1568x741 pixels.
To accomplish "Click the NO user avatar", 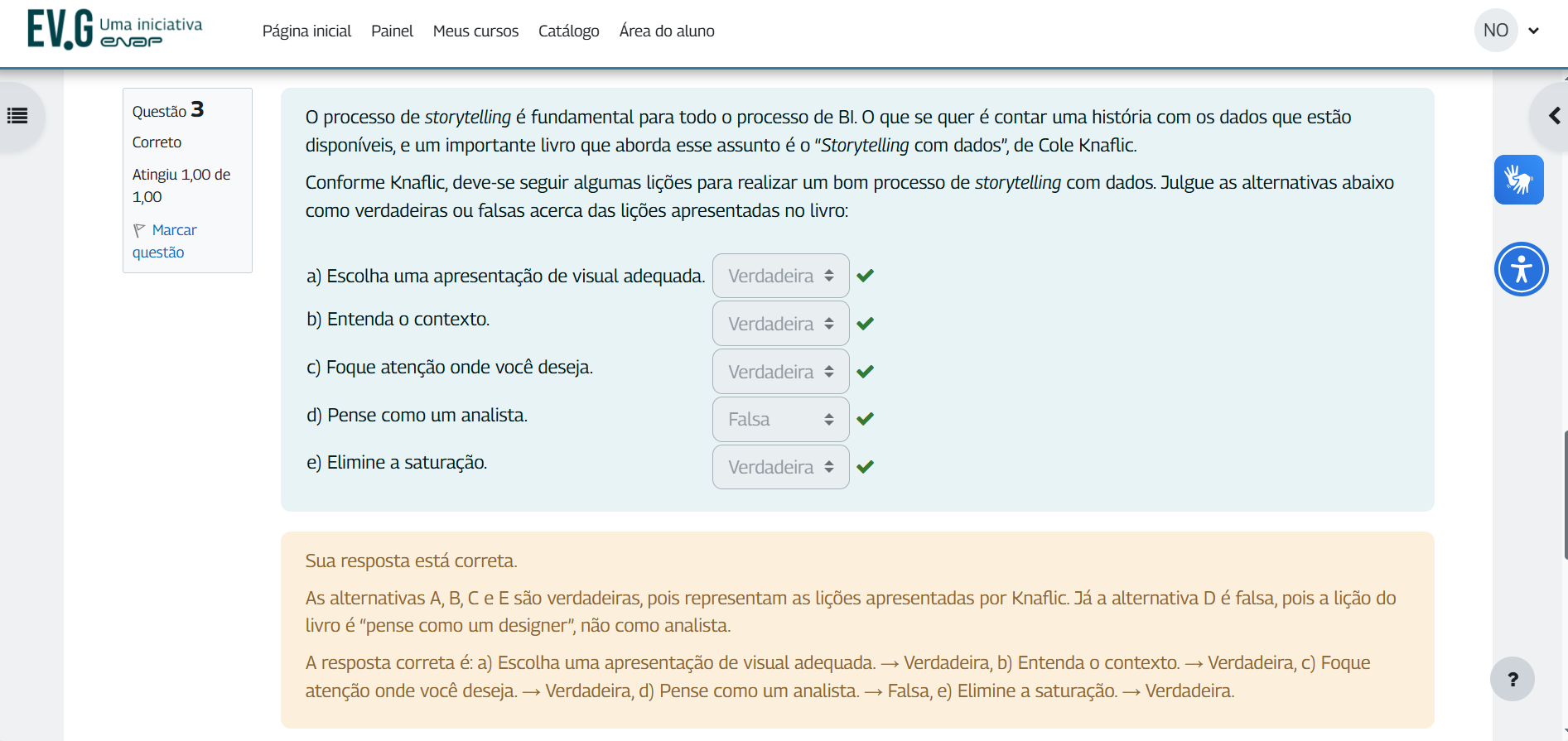I will coord(1495,31).
